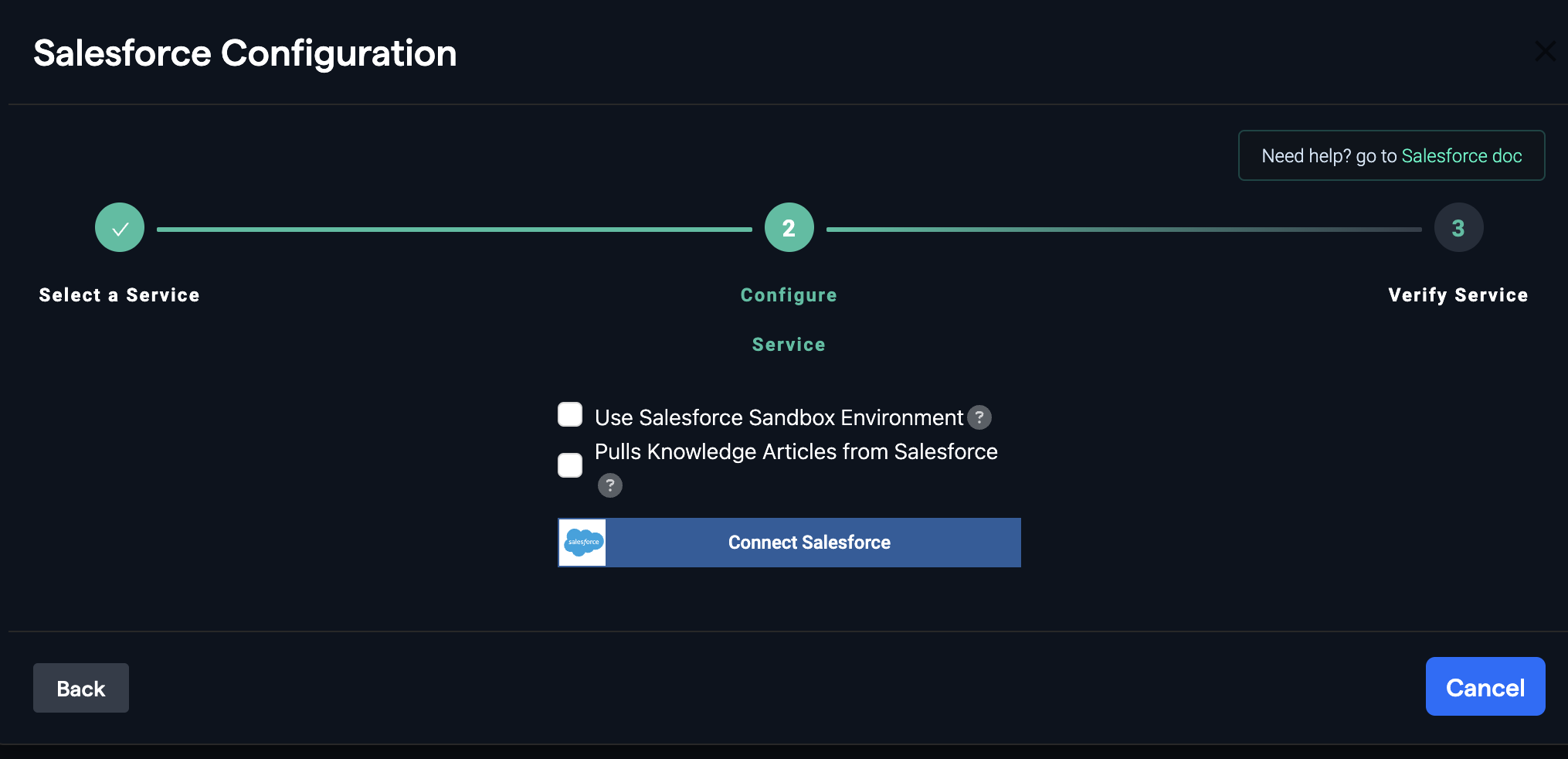The width and height of the screenshot is (1568, 759).
Task: Click the Need help banner box
Action: 1390,155
